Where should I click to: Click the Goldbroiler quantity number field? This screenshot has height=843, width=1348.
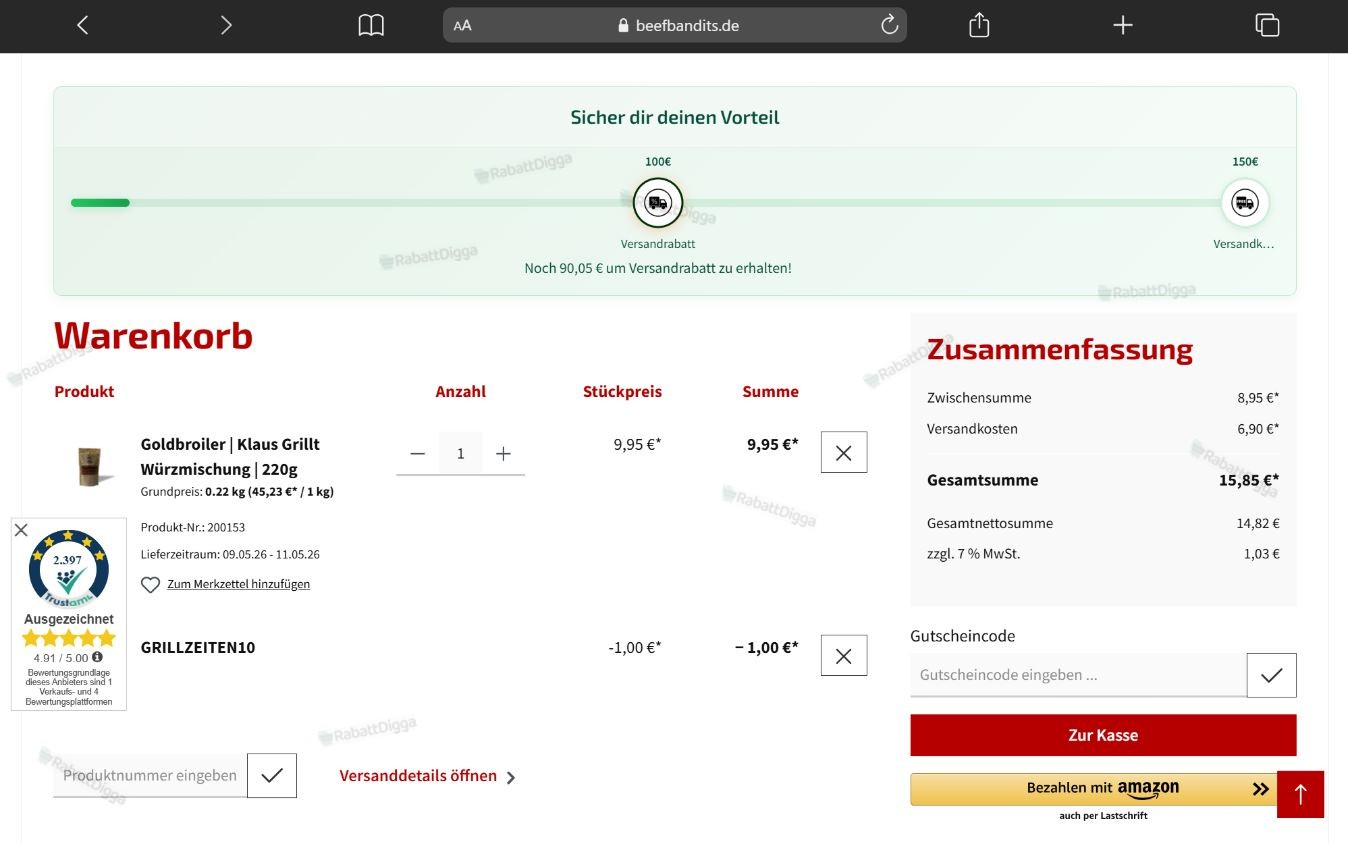[460, 454]
